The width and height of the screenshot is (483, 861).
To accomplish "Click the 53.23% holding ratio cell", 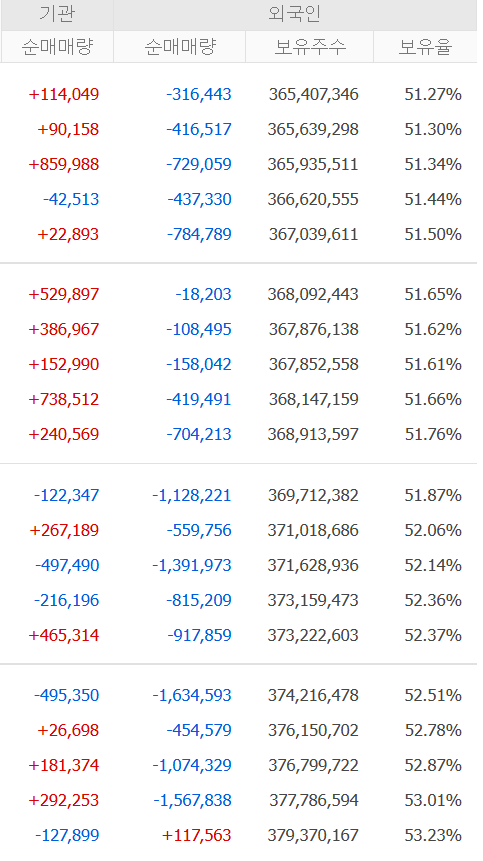I will point(433,836).
